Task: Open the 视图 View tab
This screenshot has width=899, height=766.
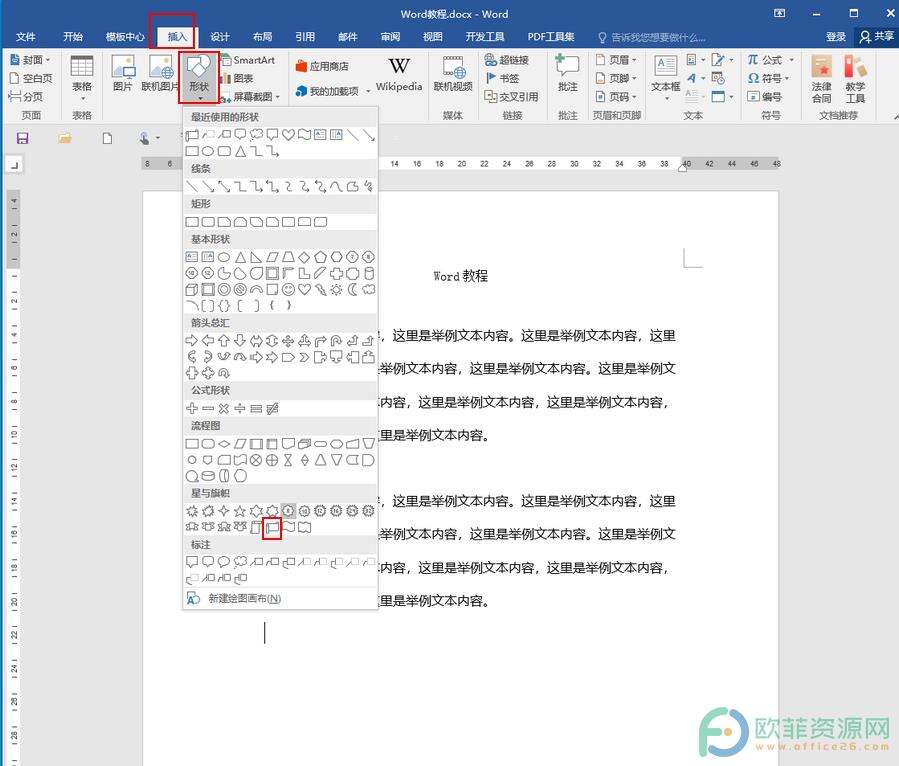Action: (432, 37)
